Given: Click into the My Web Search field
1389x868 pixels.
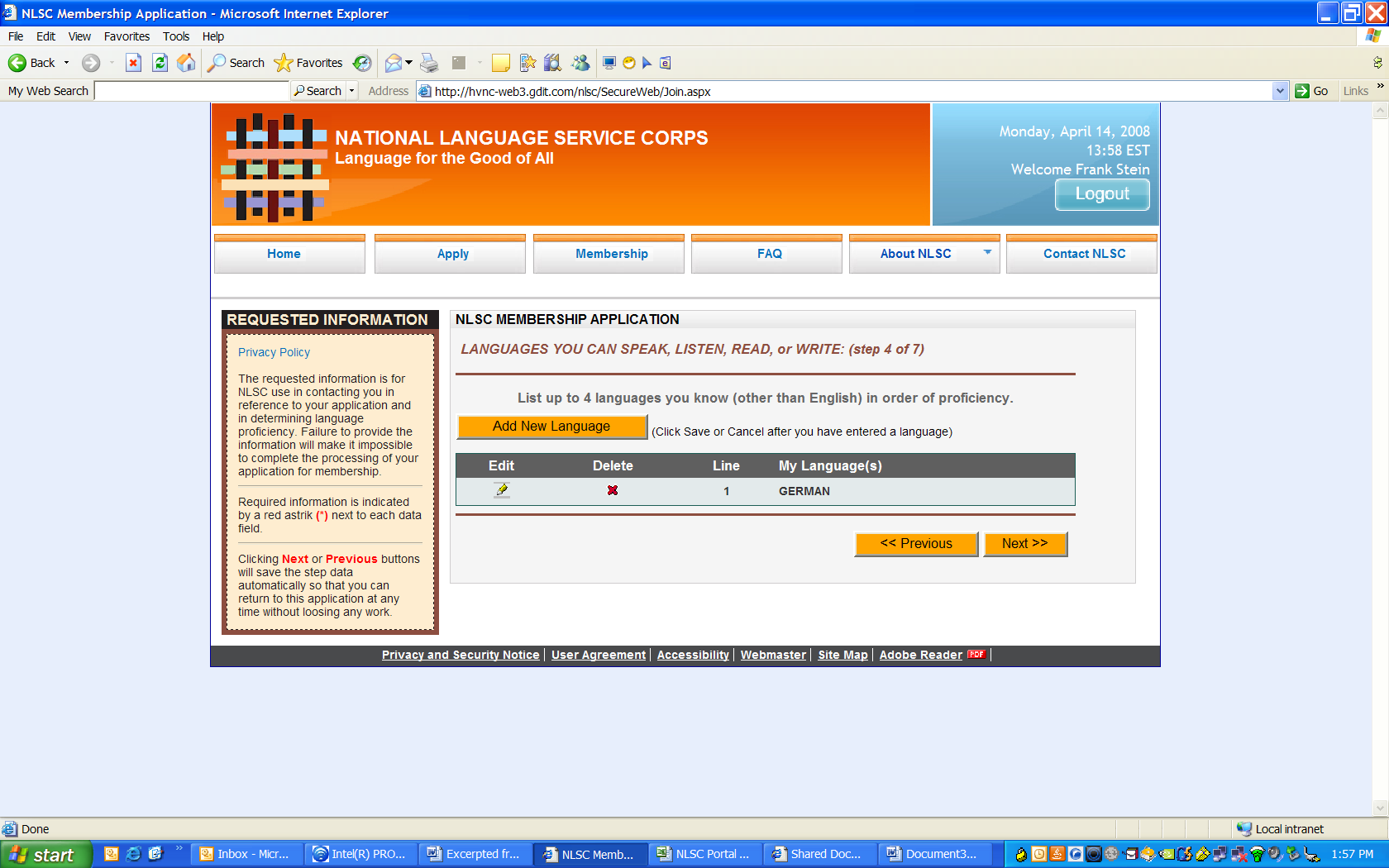Looking at the screenshot, I should tap(192, 91).
